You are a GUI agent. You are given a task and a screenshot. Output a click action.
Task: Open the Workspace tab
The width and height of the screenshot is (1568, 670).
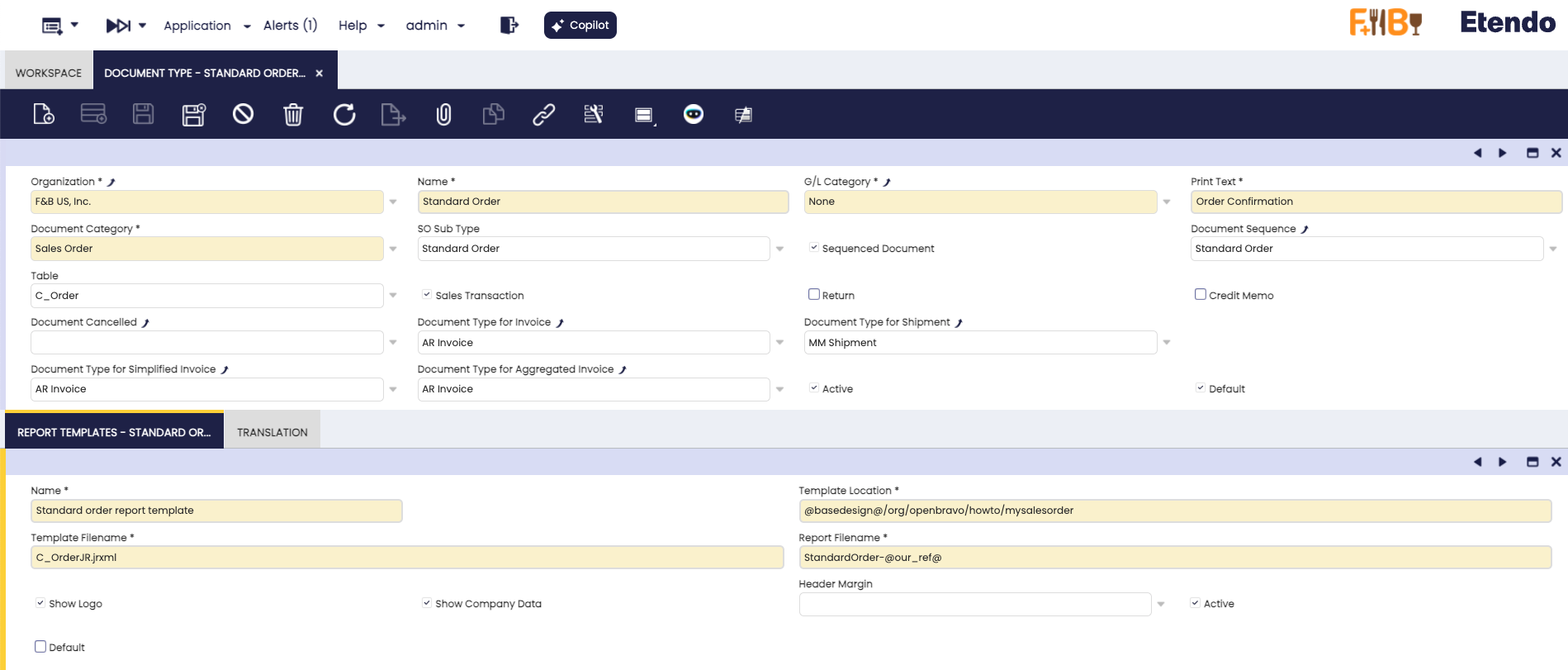[x=49, y=73]
